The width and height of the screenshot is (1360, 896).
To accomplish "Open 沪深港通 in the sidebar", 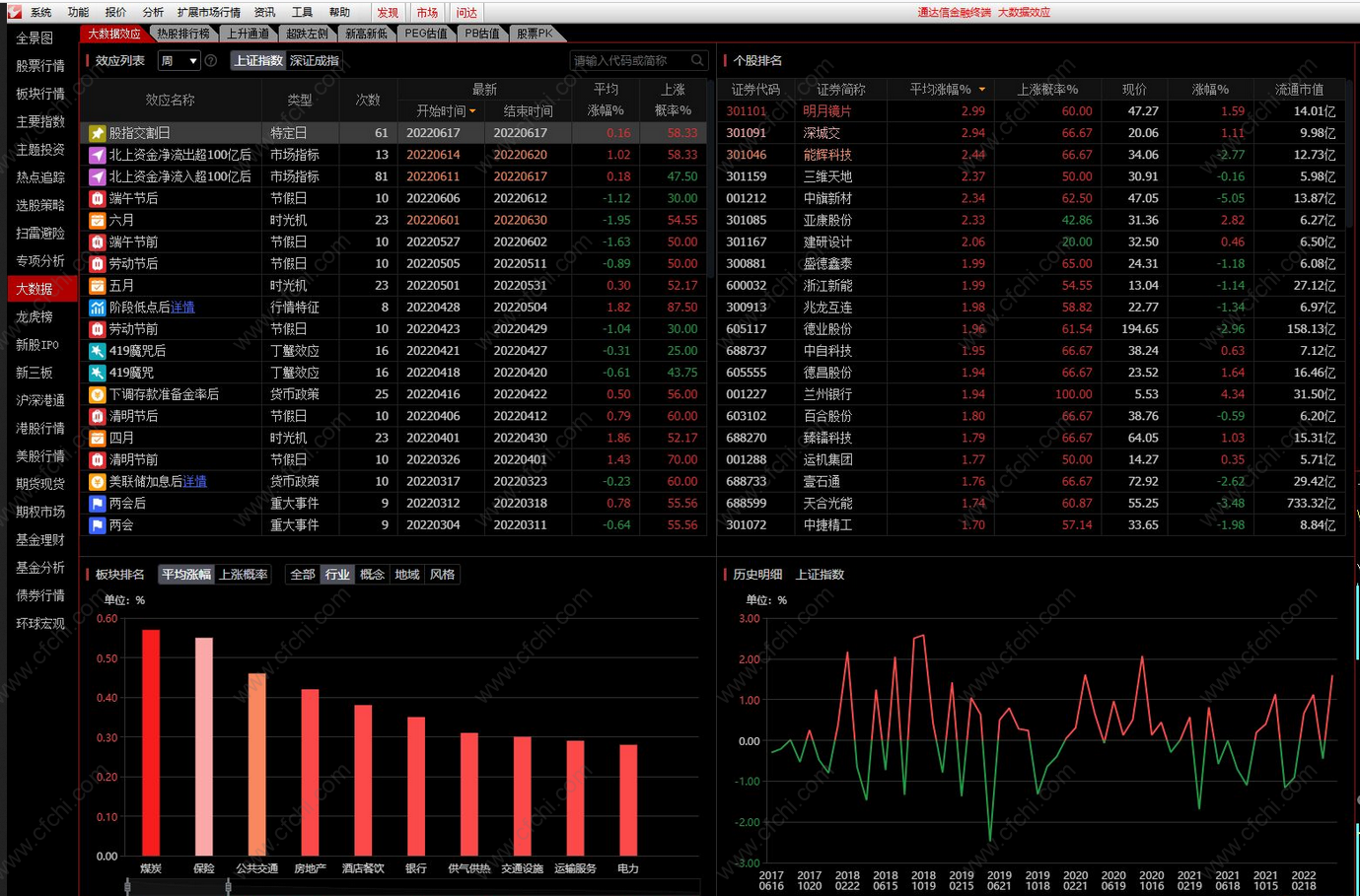I will (40, 401).
